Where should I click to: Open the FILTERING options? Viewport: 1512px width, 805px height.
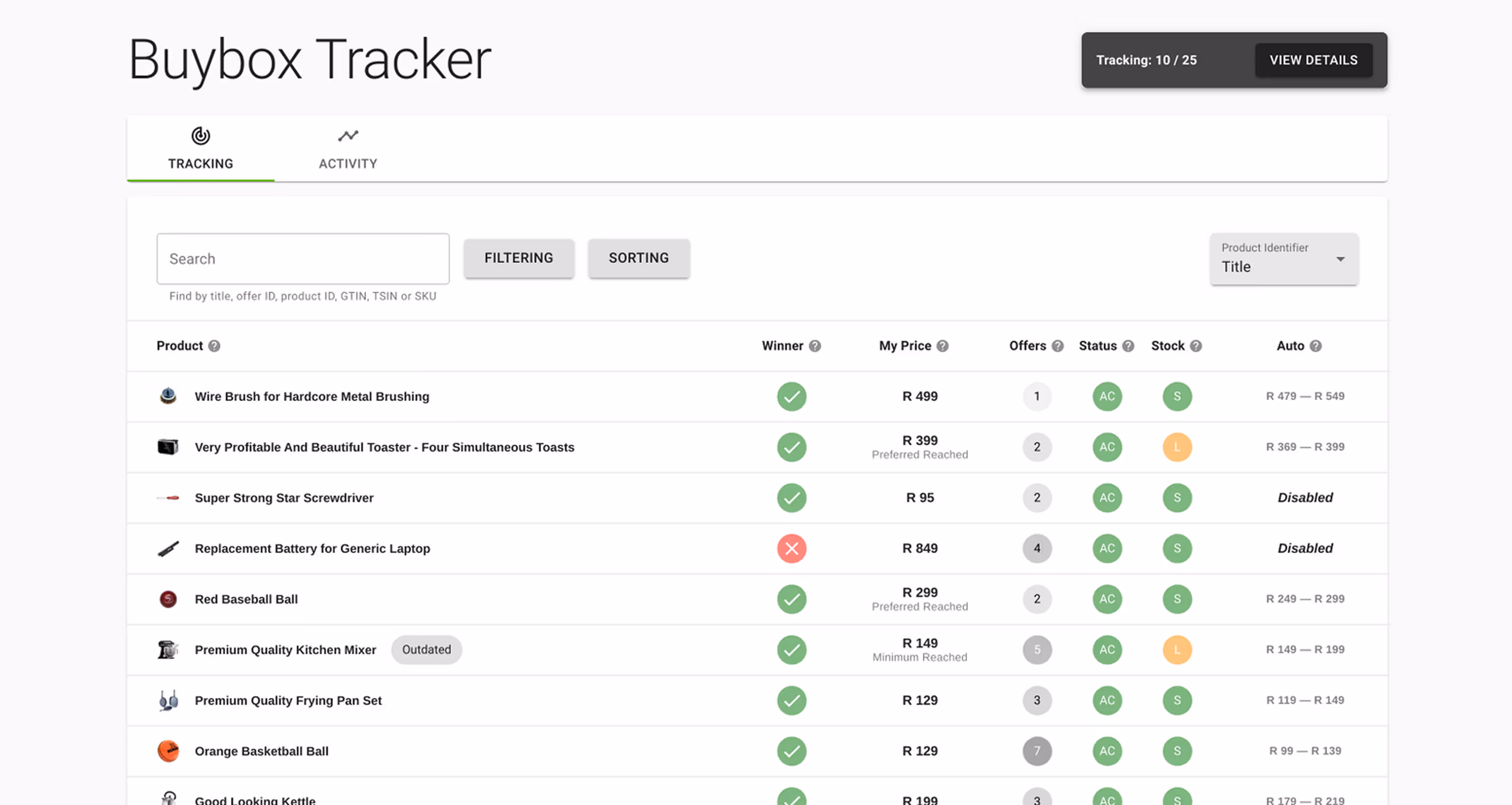(x=518, y=258)
